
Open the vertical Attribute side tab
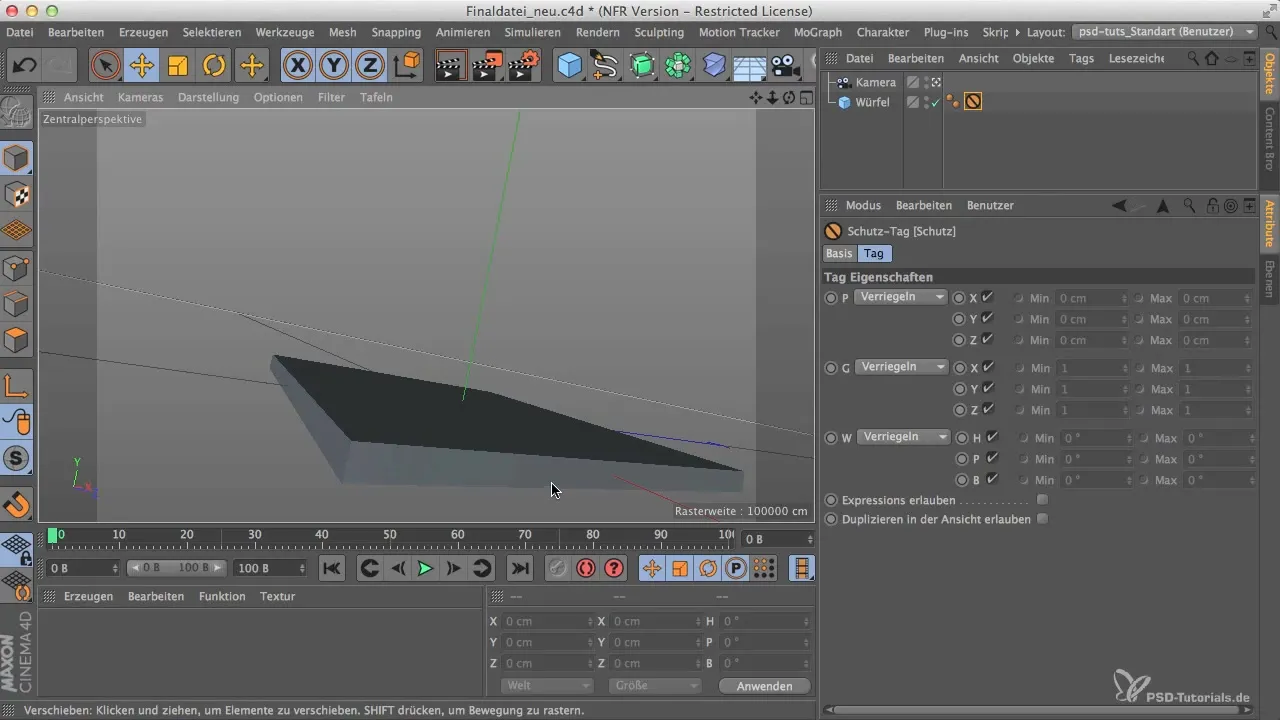pos(1270,223)
